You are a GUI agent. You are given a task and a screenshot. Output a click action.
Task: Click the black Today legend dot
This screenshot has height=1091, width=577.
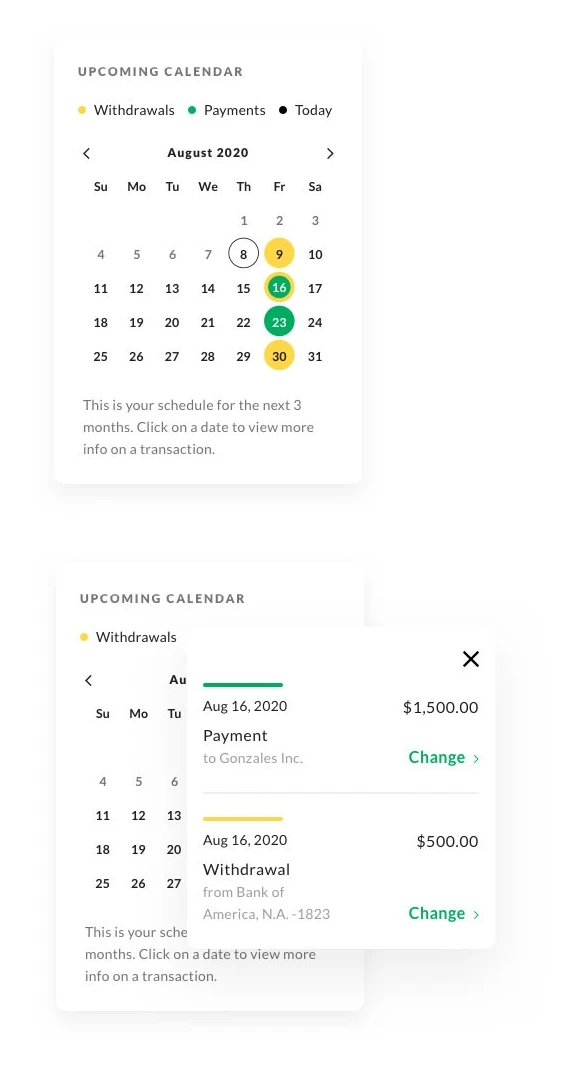283,110
